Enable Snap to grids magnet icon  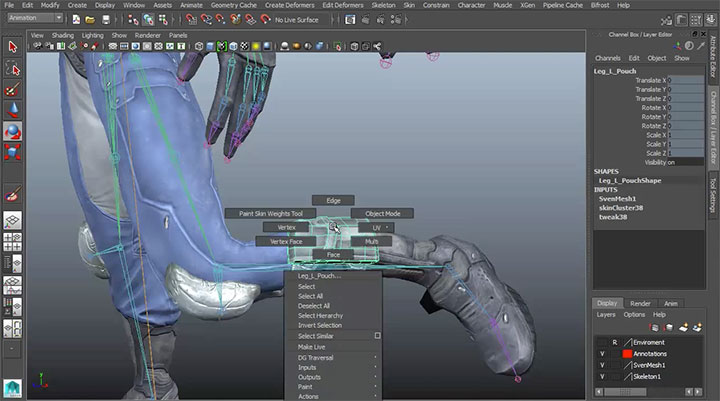pyautogui.click(x=191, y=20)
